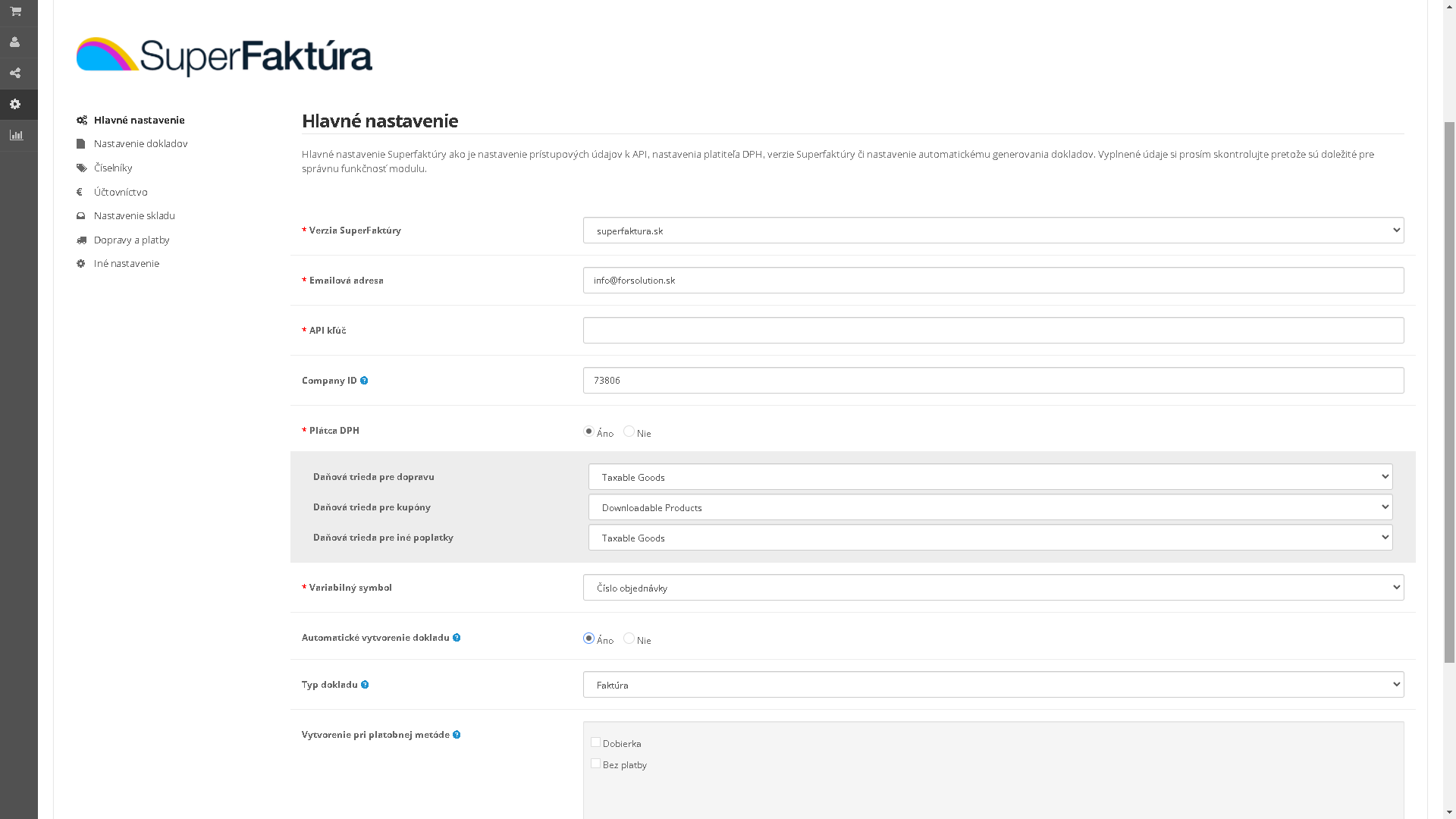This screenshot has height=819, width=1456.
Task: Click the gear icon in dark sidebar
Action: (15, 105)
